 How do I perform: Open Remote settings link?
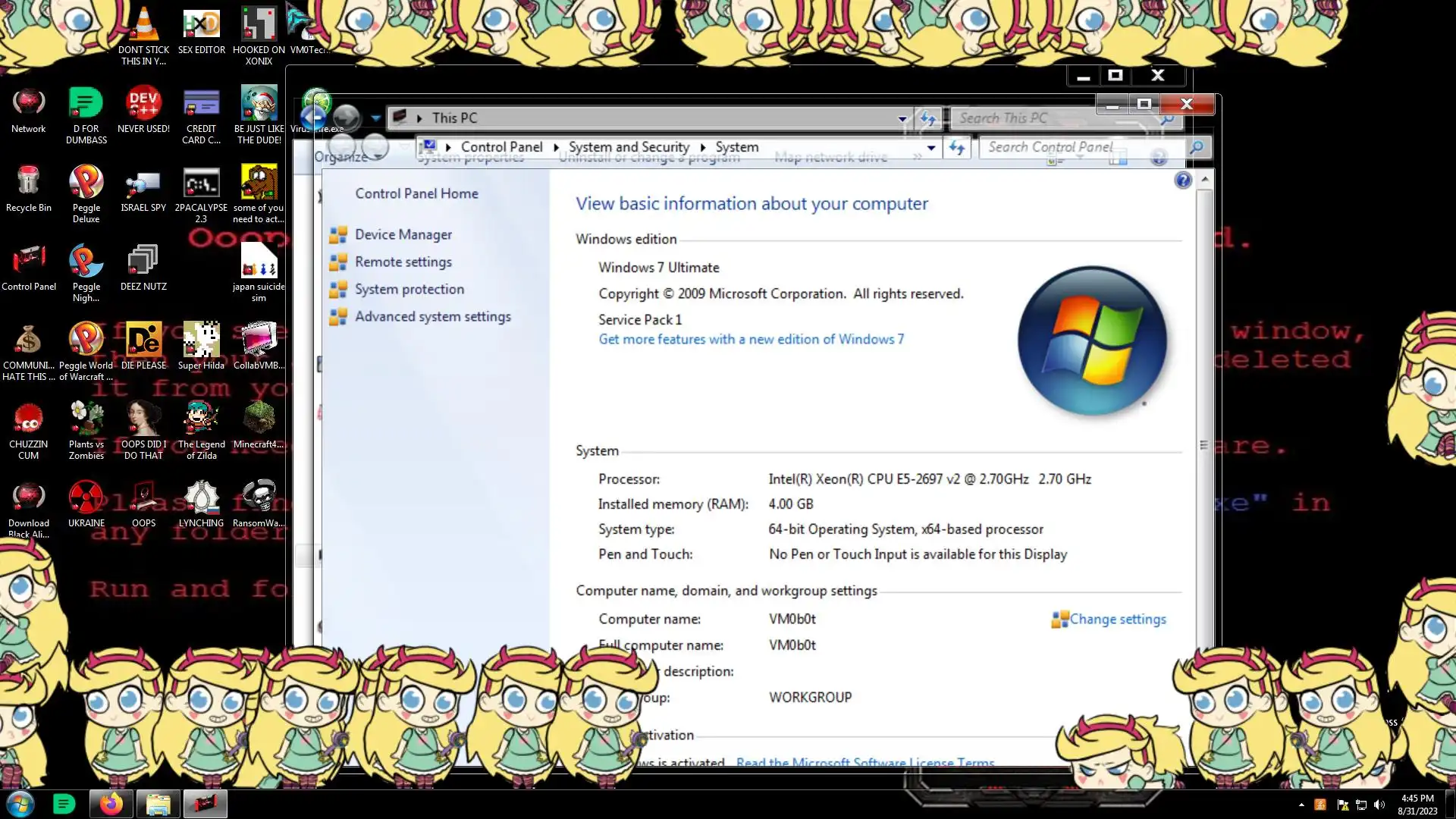tap(403, 262)
